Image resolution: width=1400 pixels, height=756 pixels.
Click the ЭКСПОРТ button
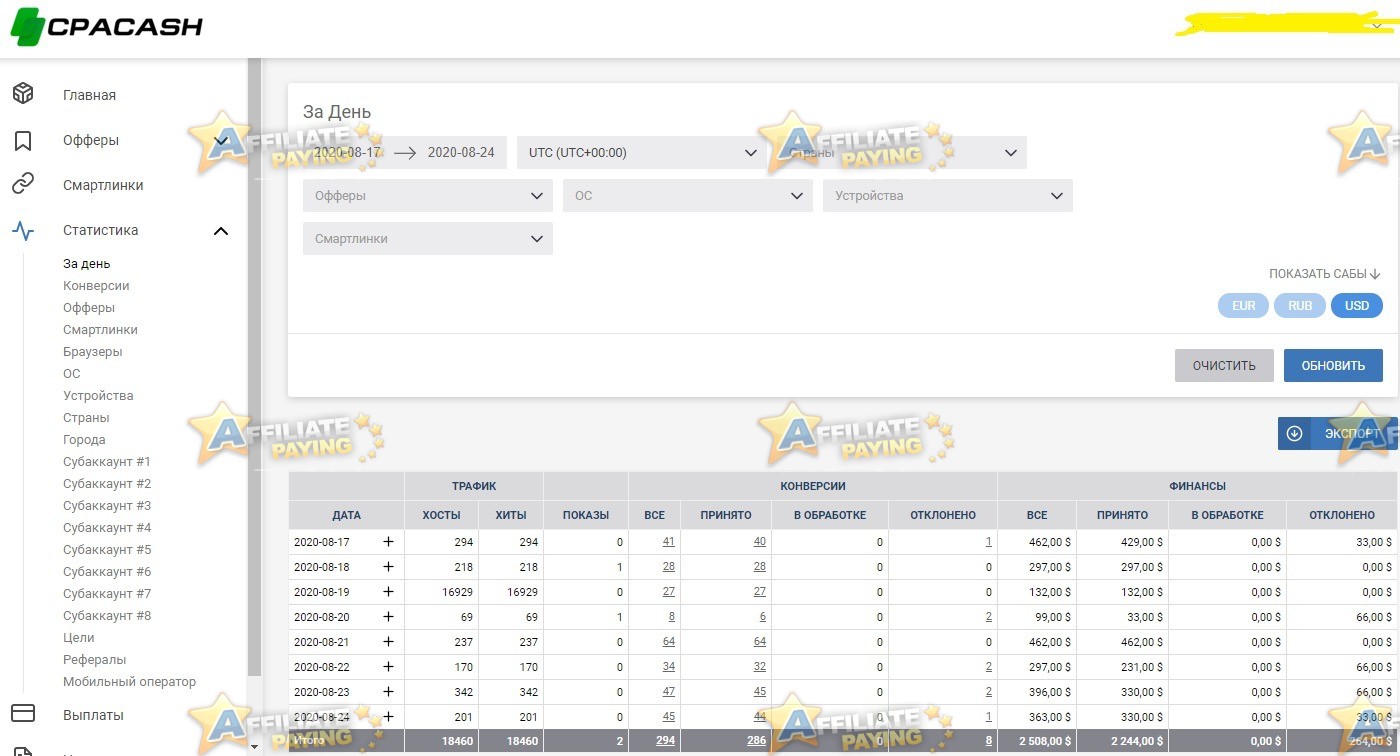pos(1338,433)
